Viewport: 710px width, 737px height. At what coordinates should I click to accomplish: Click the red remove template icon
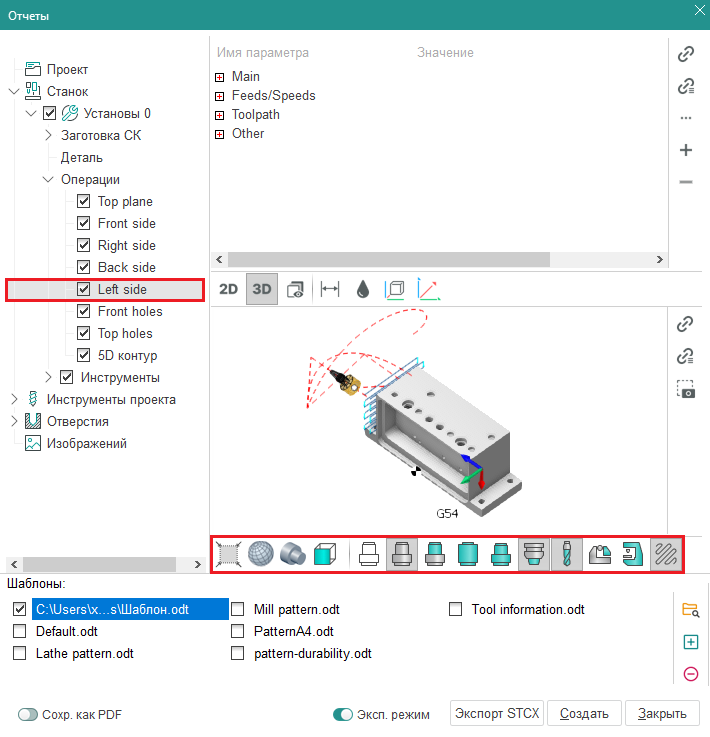(x=690, y=674)
